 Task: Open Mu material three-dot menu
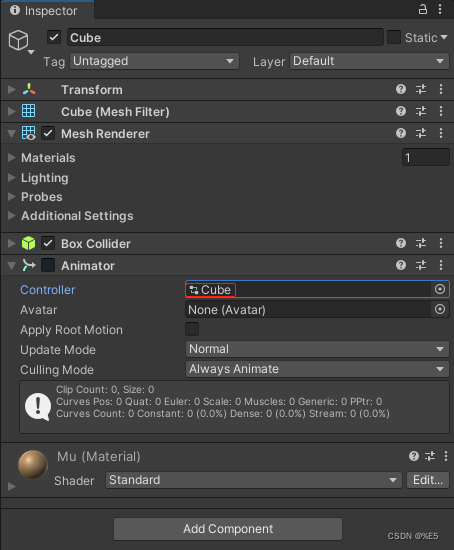(x=446, y=456)
